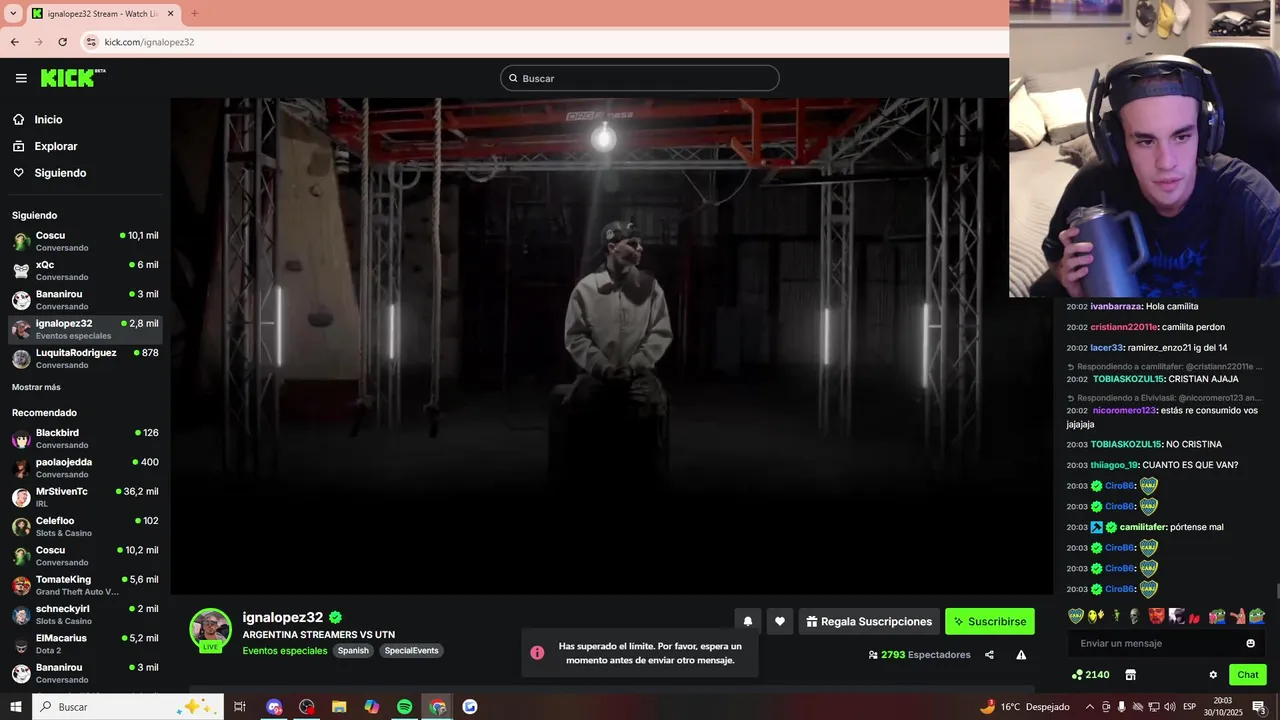The width and height of the screenshot is (1280, 720).
Task: Open the Windows Start menu
Action: point(15,707)
